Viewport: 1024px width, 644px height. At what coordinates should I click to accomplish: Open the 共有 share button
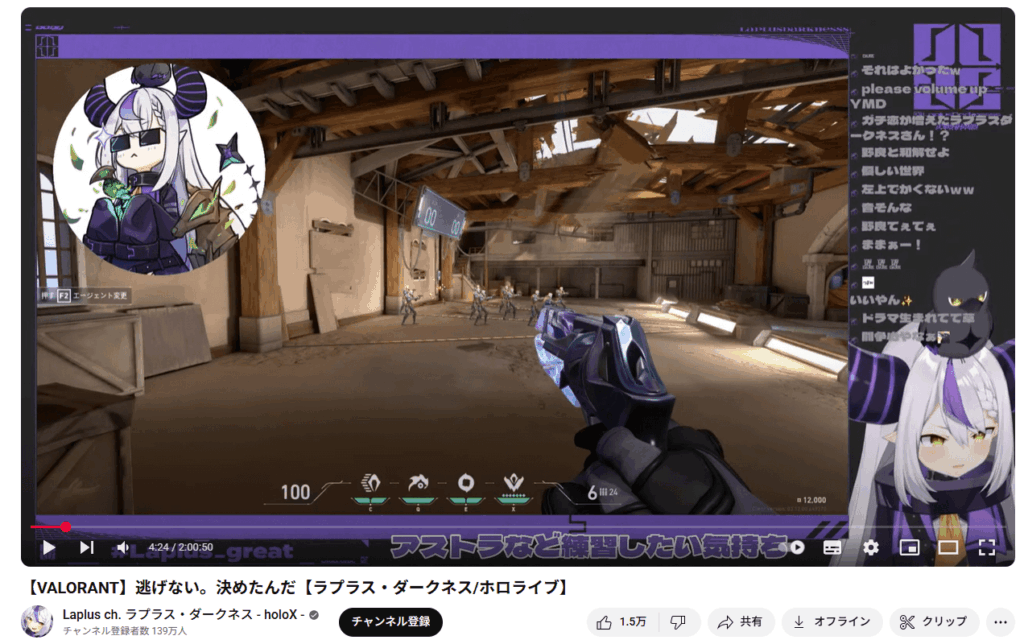[741, 622]
